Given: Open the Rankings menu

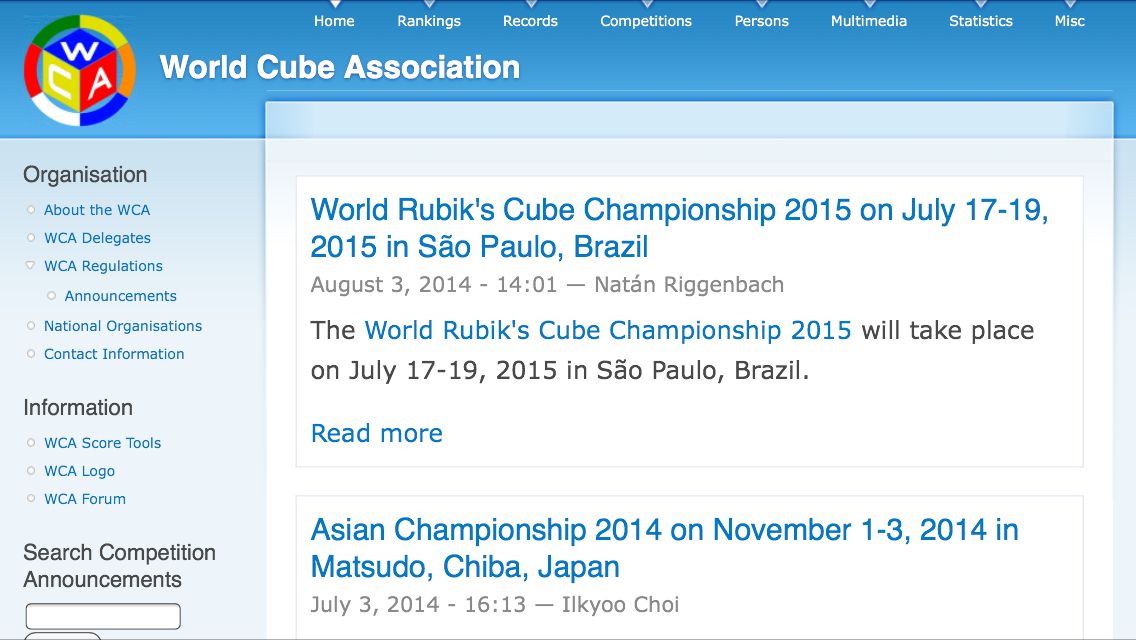Looking at the screenshot, I should 429,21.
